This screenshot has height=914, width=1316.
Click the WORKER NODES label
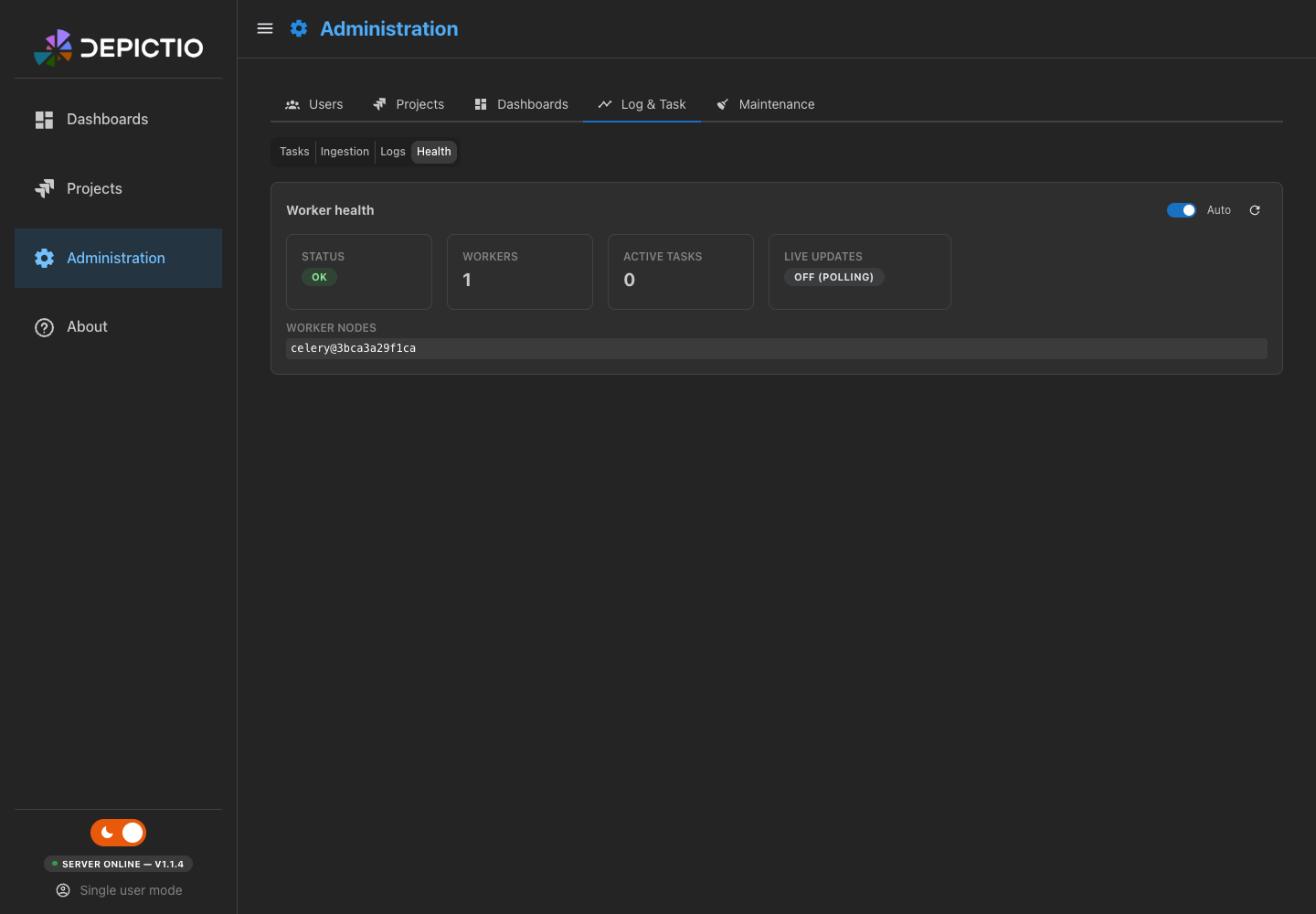click(331, 328)
